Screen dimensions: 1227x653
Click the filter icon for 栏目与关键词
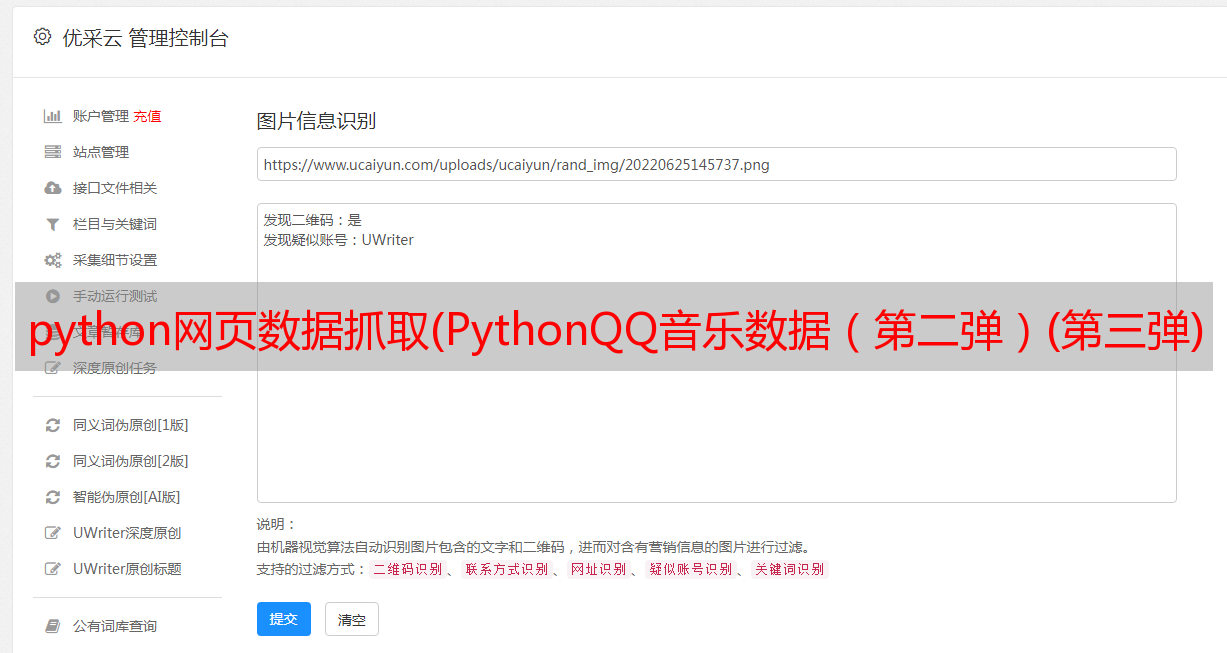(x=53, y=224)
